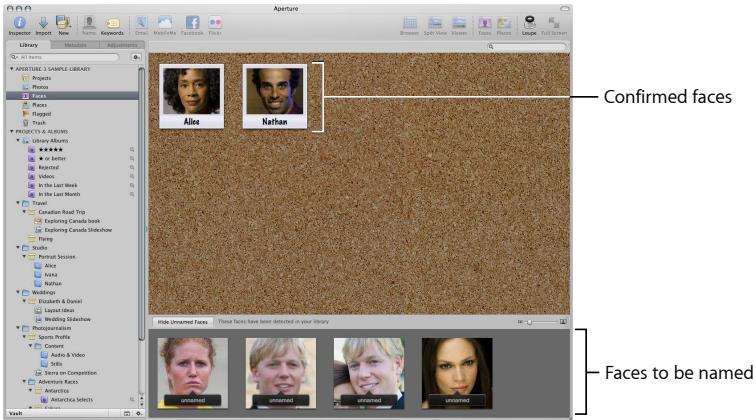Click the search icon beside the Rejected album

[x=132, y=167]
